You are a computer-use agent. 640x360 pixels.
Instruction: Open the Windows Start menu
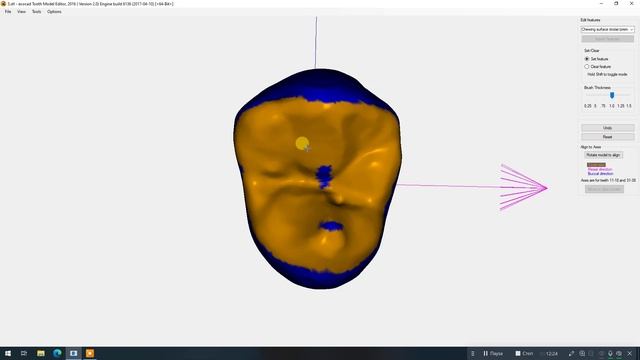pos(8,353)
